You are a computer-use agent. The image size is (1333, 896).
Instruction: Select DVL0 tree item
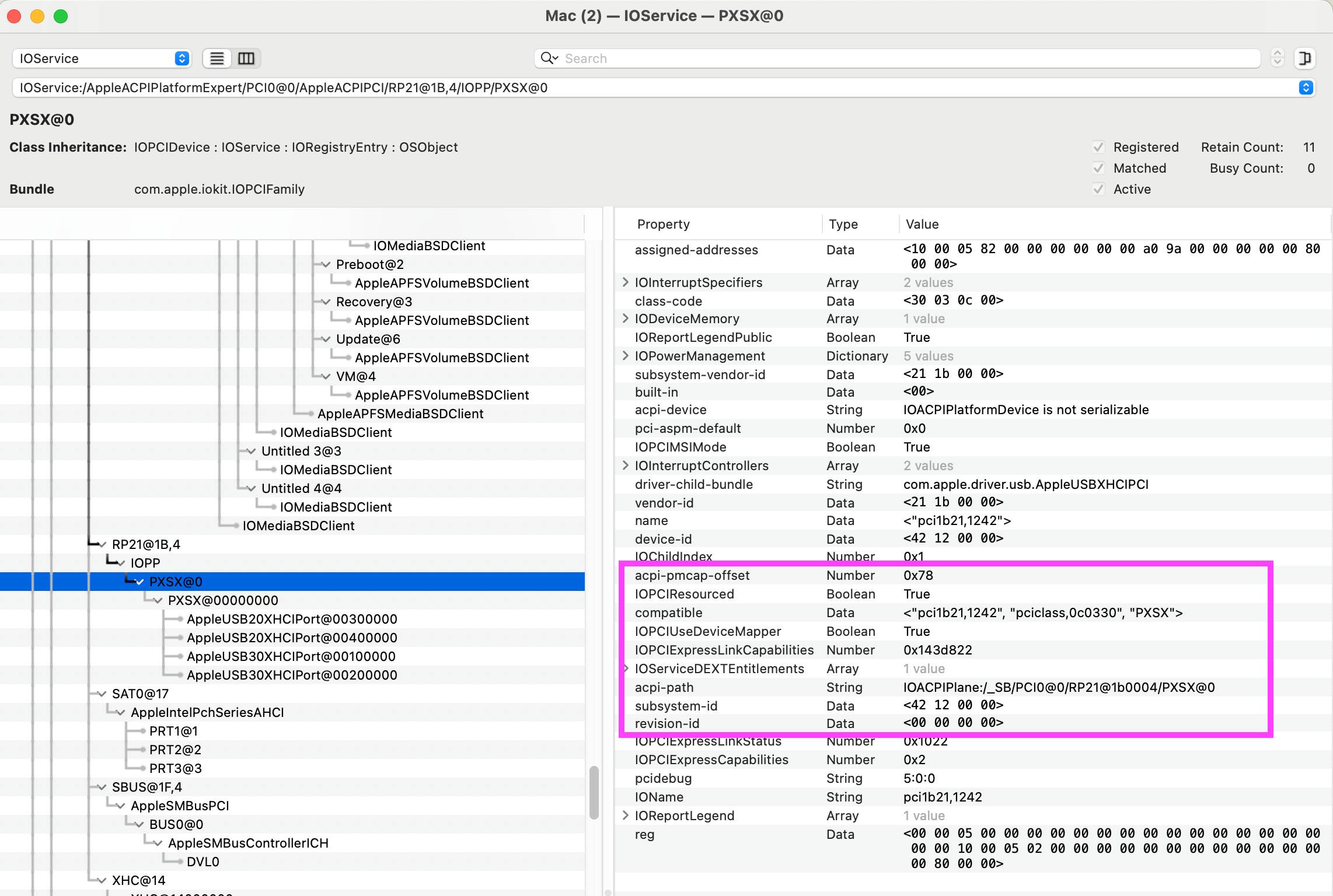pyautogui.click(x=203, y=862)
